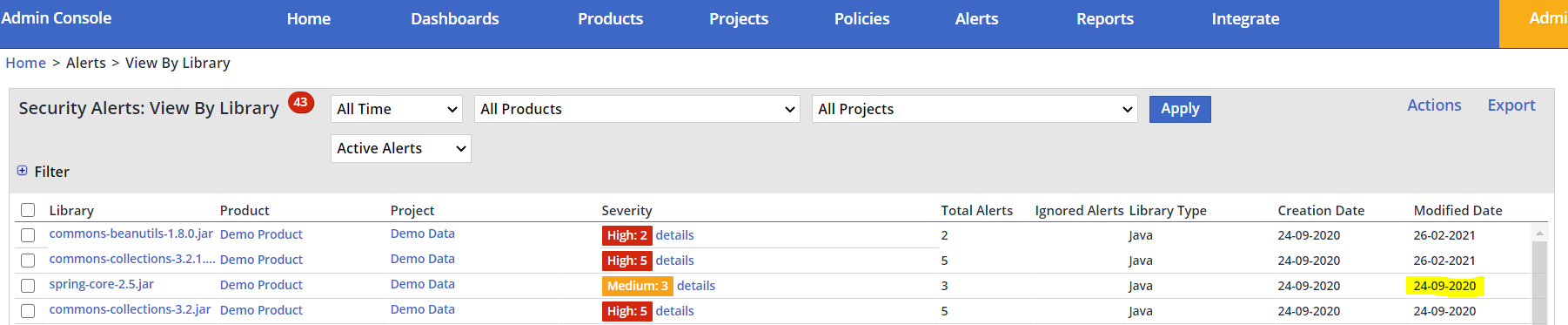Open the Dashboards menu

tap(454, 18)
